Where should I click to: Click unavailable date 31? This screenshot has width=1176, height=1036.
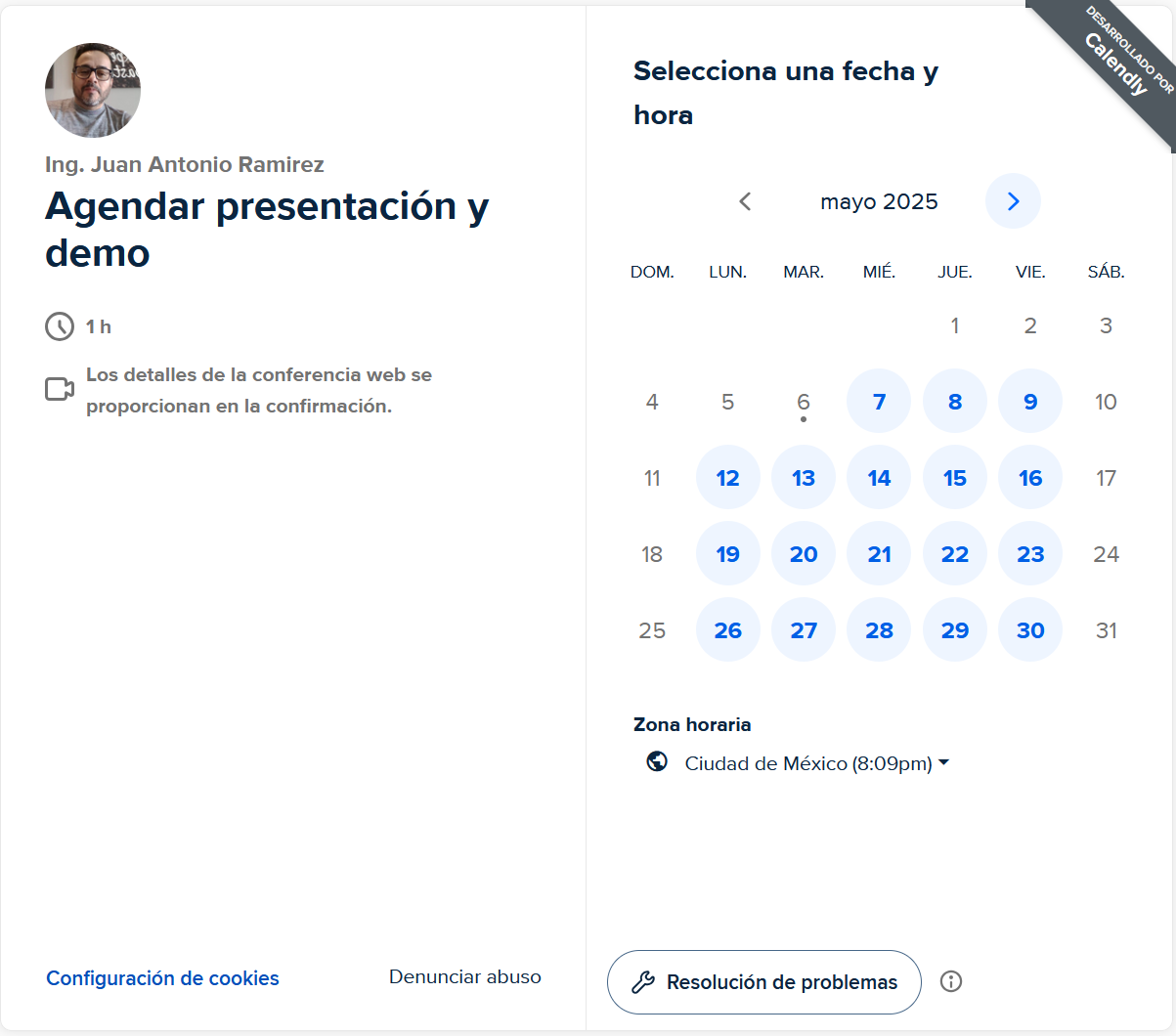(1106, 630)
